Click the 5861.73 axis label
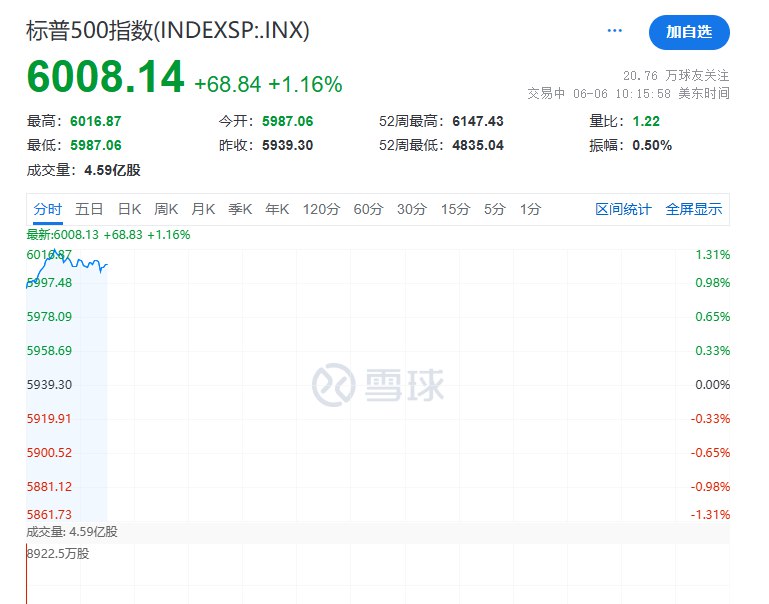The height and width of the screenshot is (604, 769). point(49,515)
